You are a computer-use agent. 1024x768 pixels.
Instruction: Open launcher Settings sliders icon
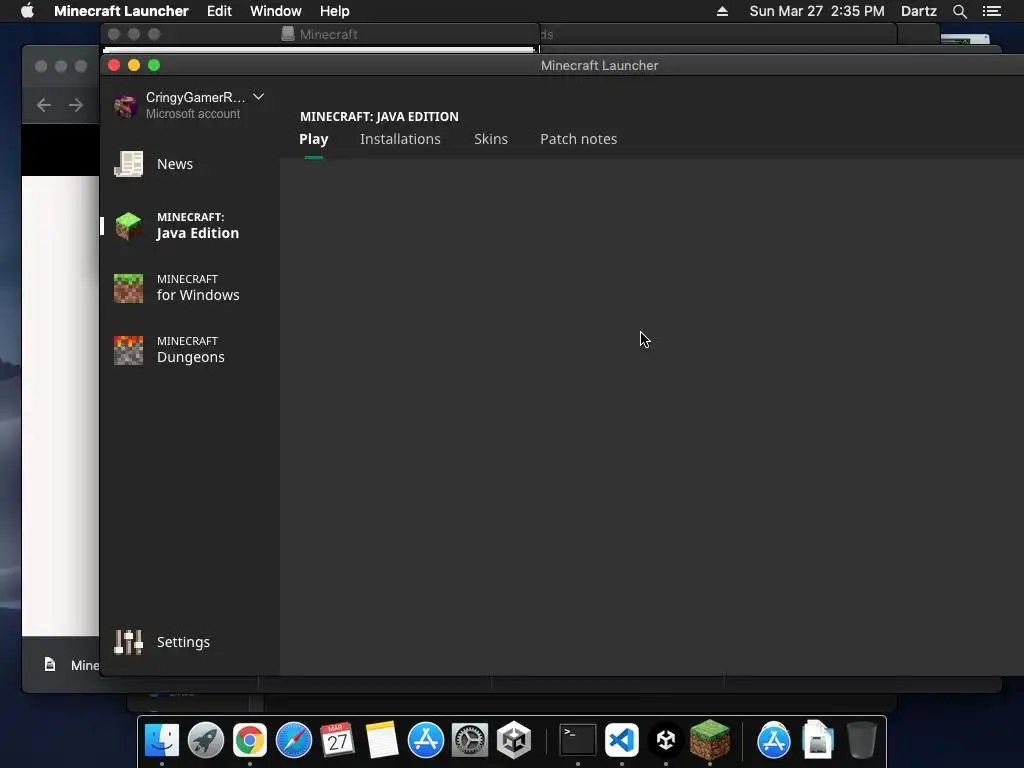coord(129,642)
